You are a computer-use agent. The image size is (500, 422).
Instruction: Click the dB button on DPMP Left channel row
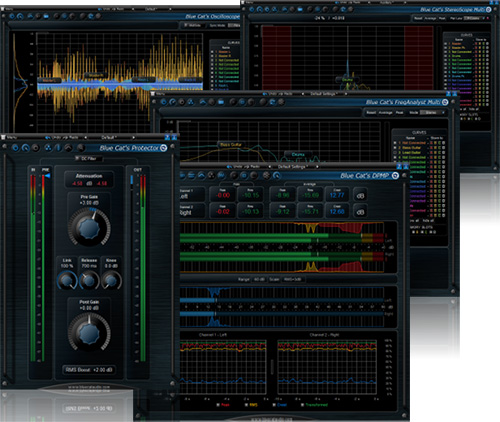(x=360, y=196)
